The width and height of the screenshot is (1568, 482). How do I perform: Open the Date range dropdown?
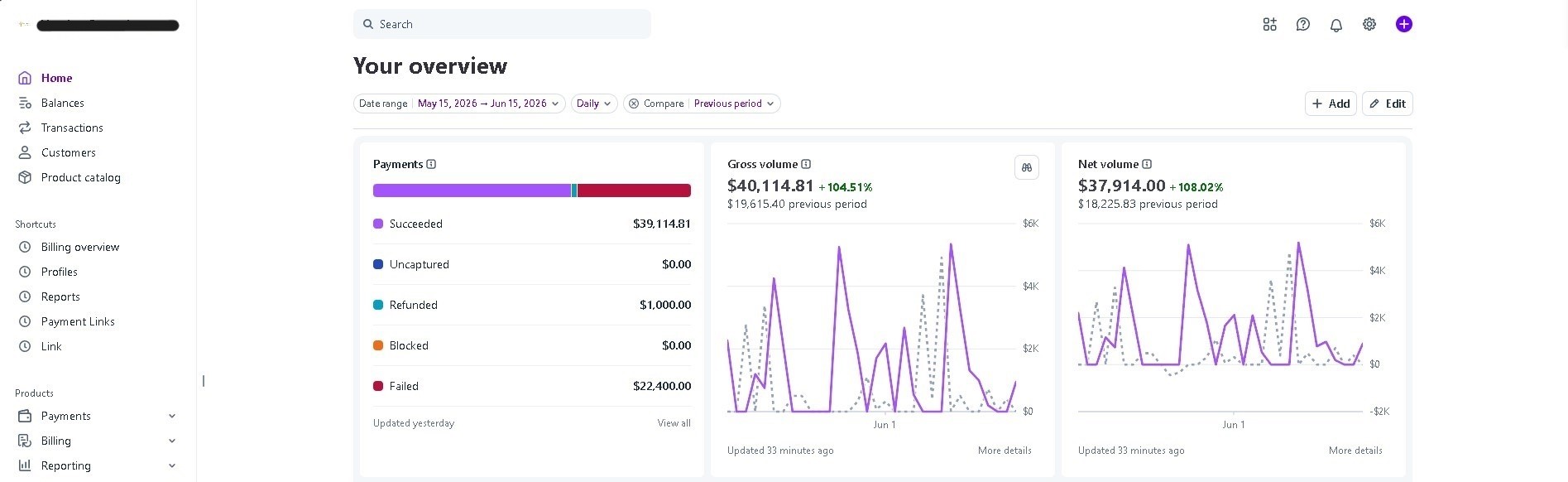[x=459, y=104]
